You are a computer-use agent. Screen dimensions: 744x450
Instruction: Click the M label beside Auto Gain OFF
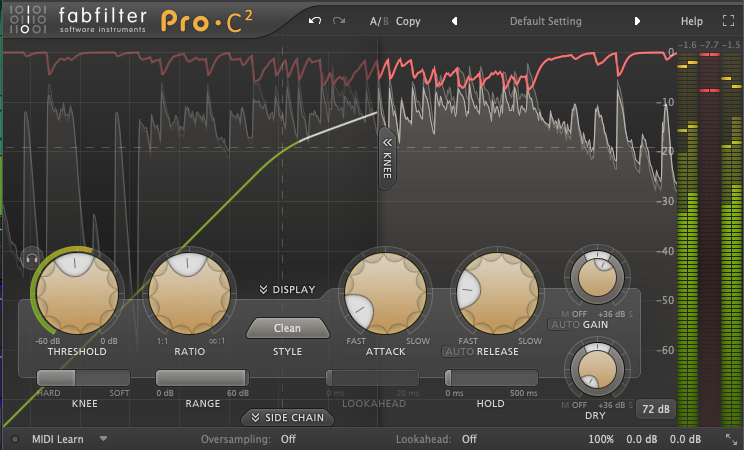point(565,314)
